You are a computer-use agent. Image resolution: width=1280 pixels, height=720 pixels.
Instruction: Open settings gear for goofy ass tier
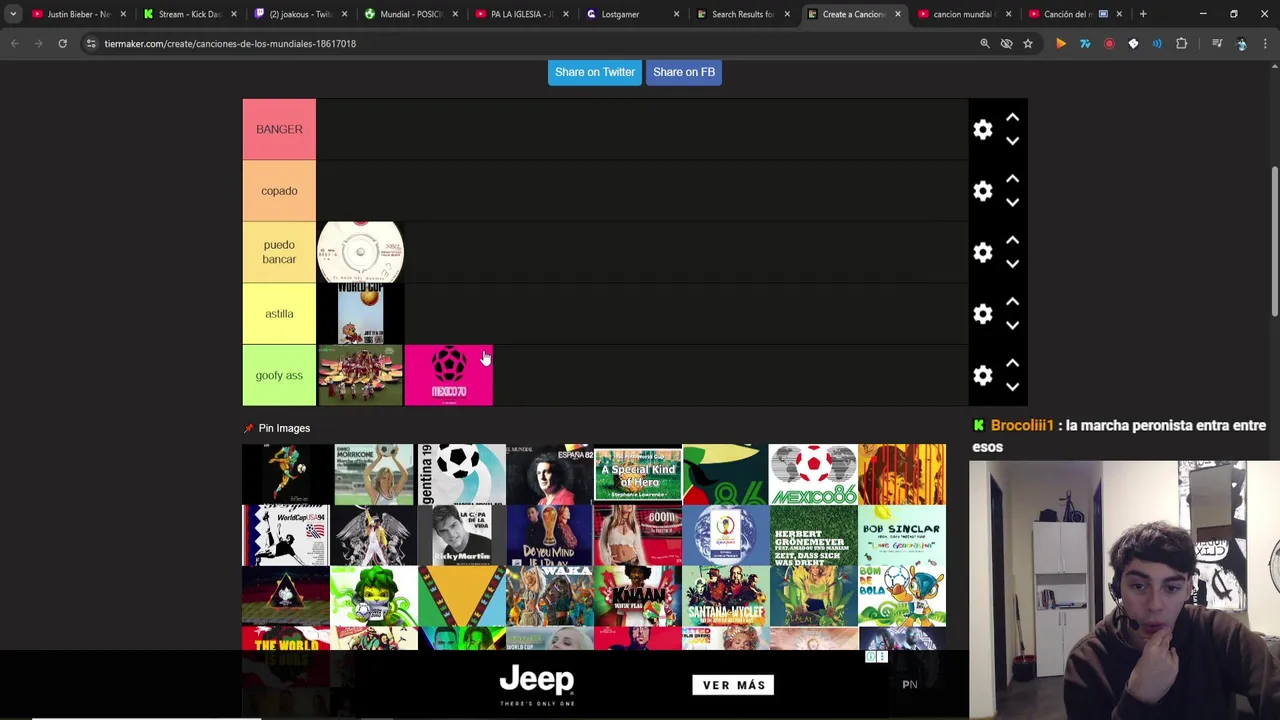point(983,376)
